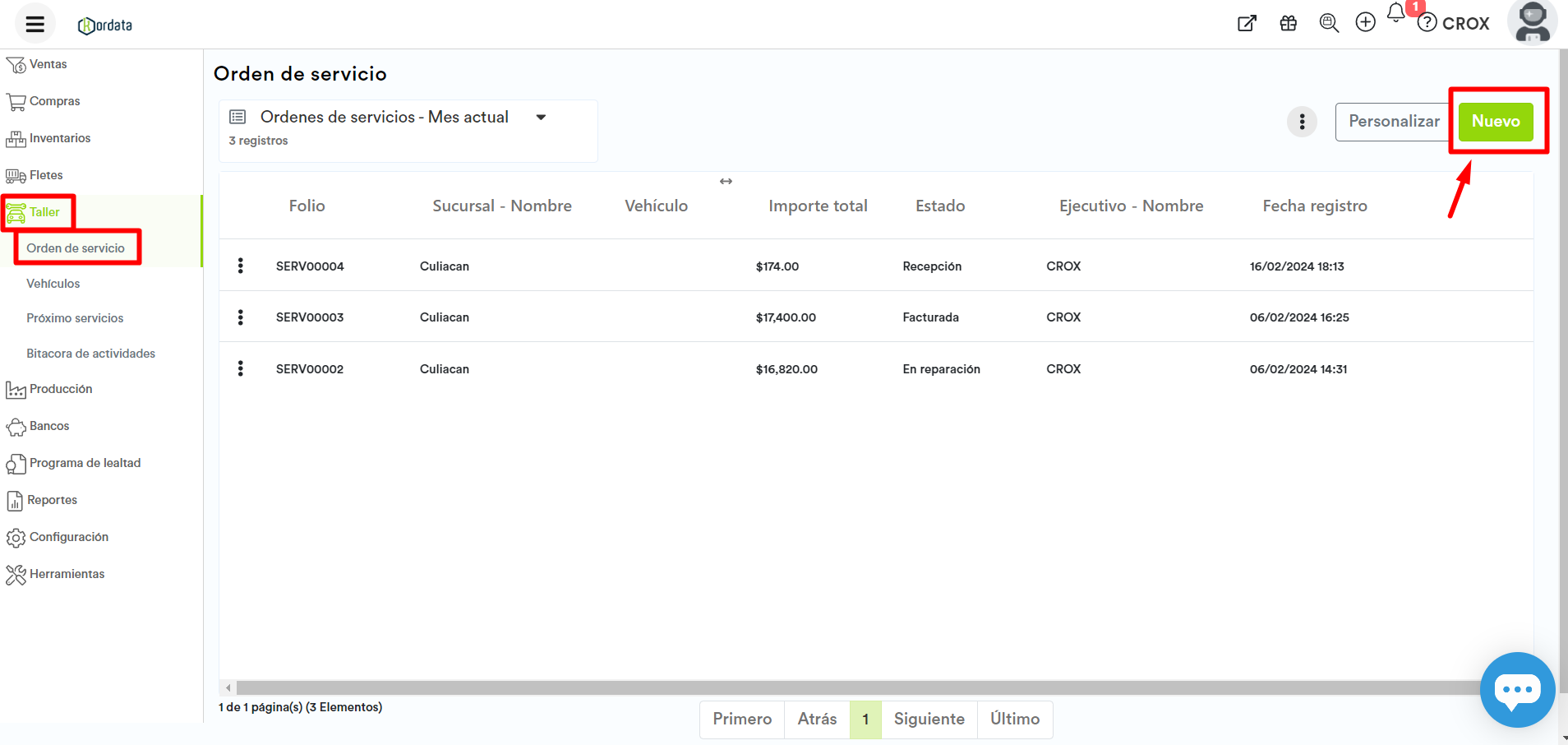Open the Ventas sidebar menu
Viewport: 1568px width, 745px height.
tap(48, 64)
